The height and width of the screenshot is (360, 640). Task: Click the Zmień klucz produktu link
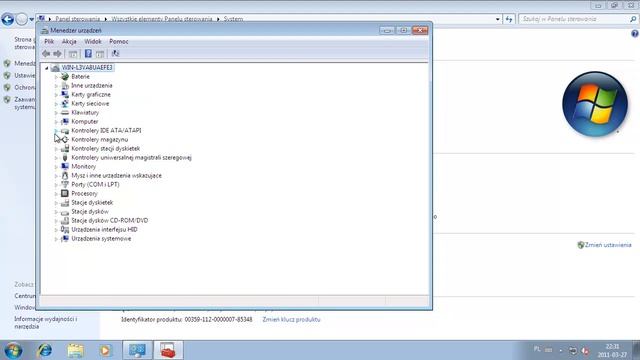291,319
